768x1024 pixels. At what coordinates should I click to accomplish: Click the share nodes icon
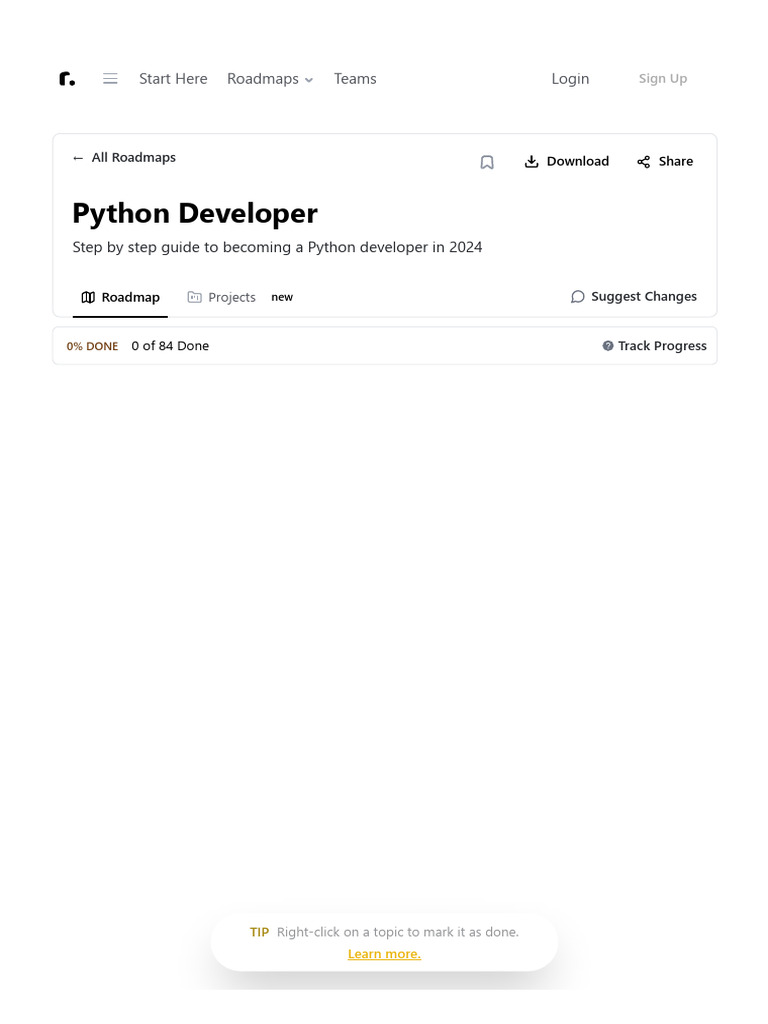coord(643,162)
